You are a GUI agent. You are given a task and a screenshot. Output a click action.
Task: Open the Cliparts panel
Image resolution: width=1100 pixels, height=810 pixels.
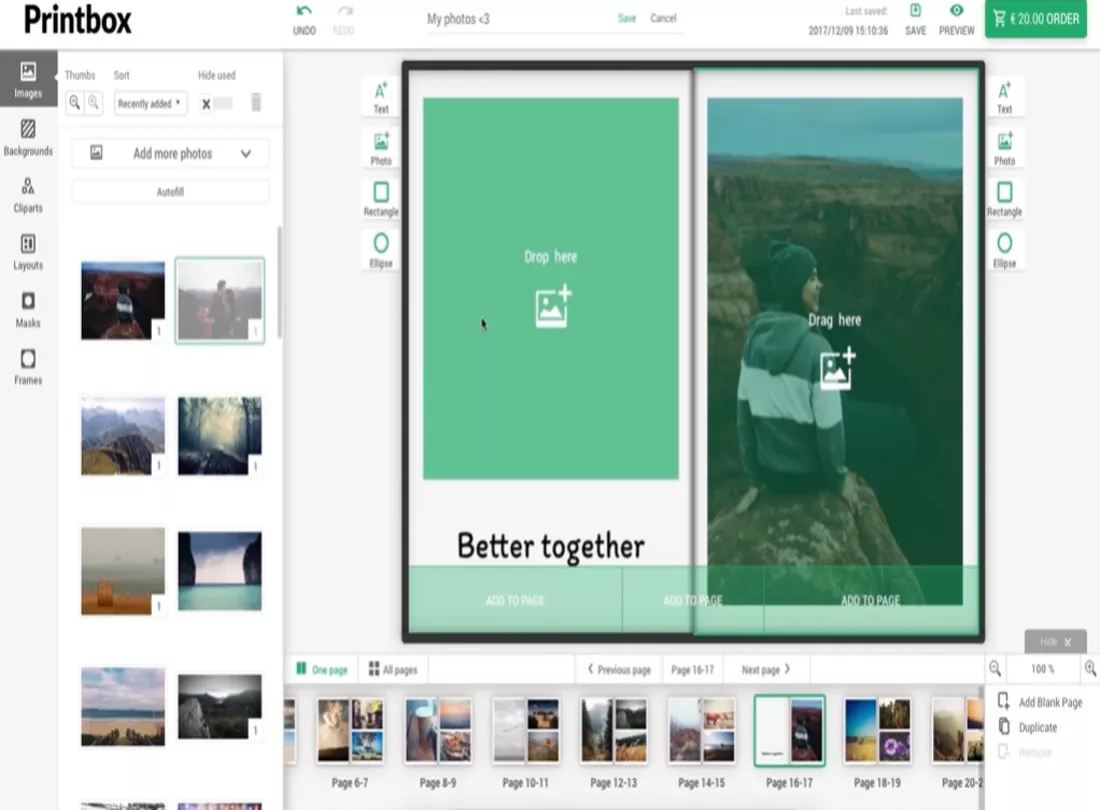28,194
